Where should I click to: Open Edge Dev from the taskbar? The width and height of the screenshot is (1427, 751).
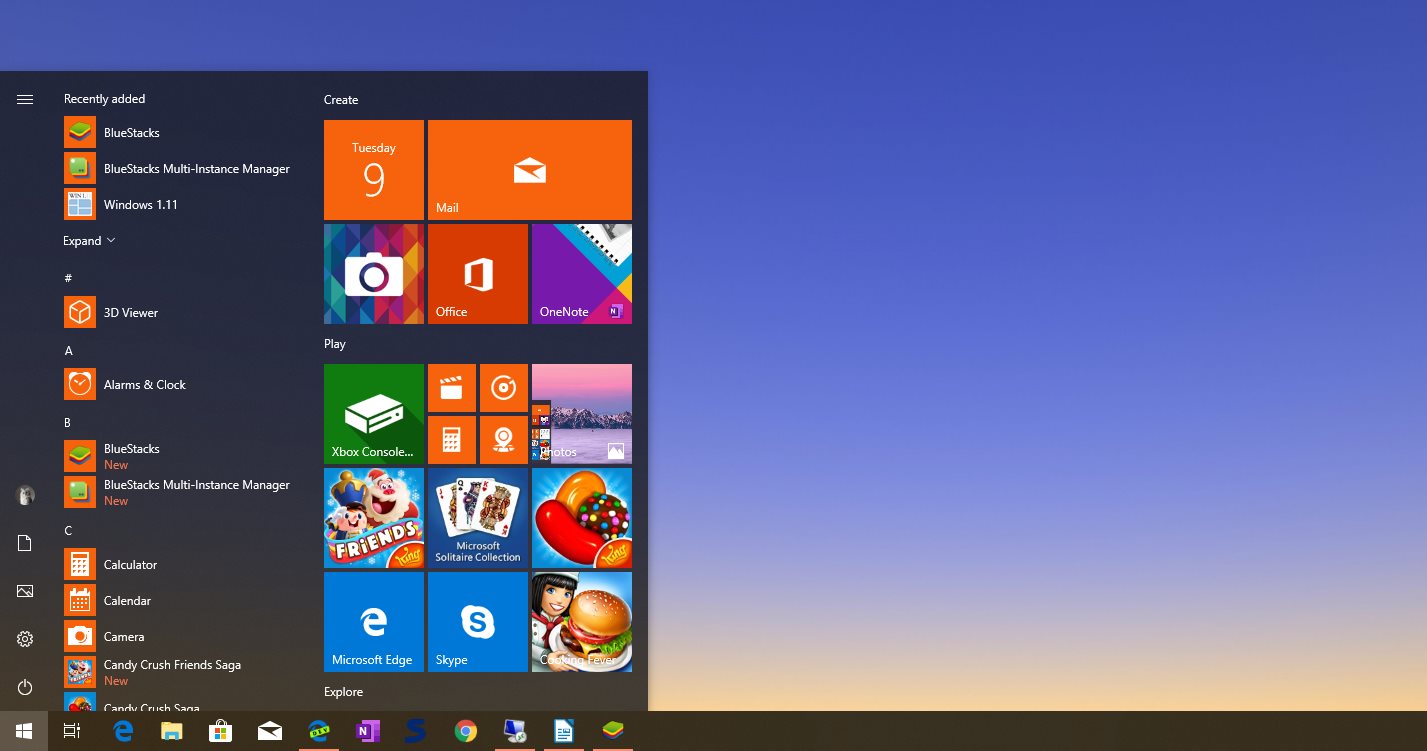point(319,731)
